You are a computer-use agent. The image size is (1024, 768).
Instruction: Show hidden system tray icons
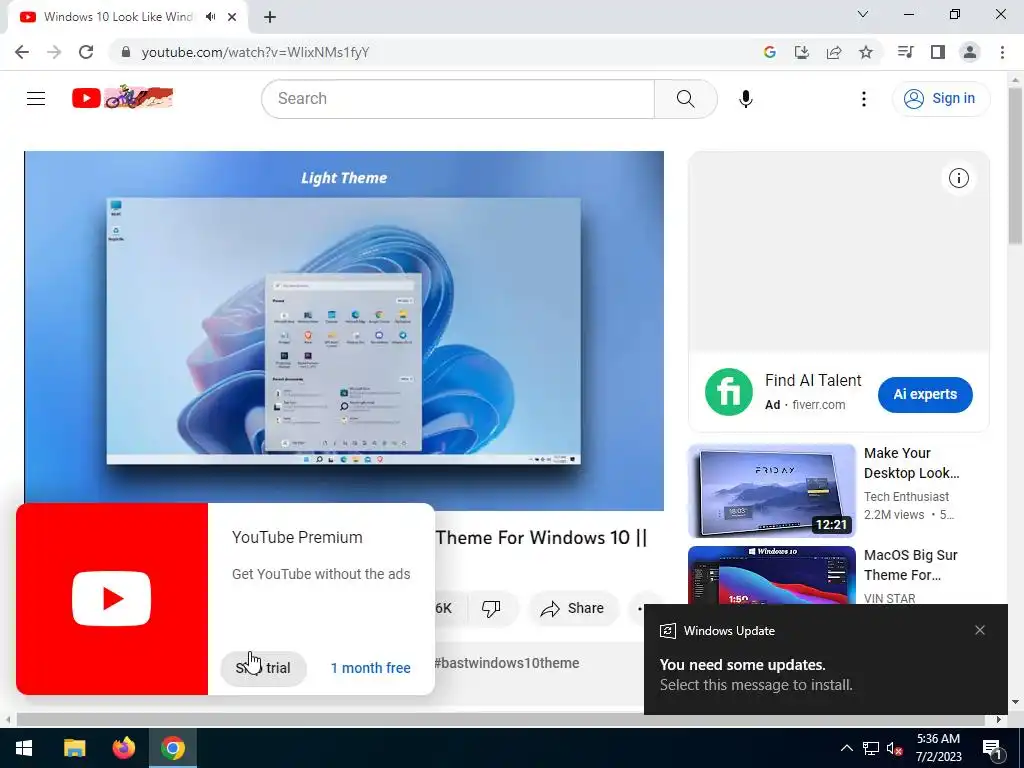coord(846,748)
